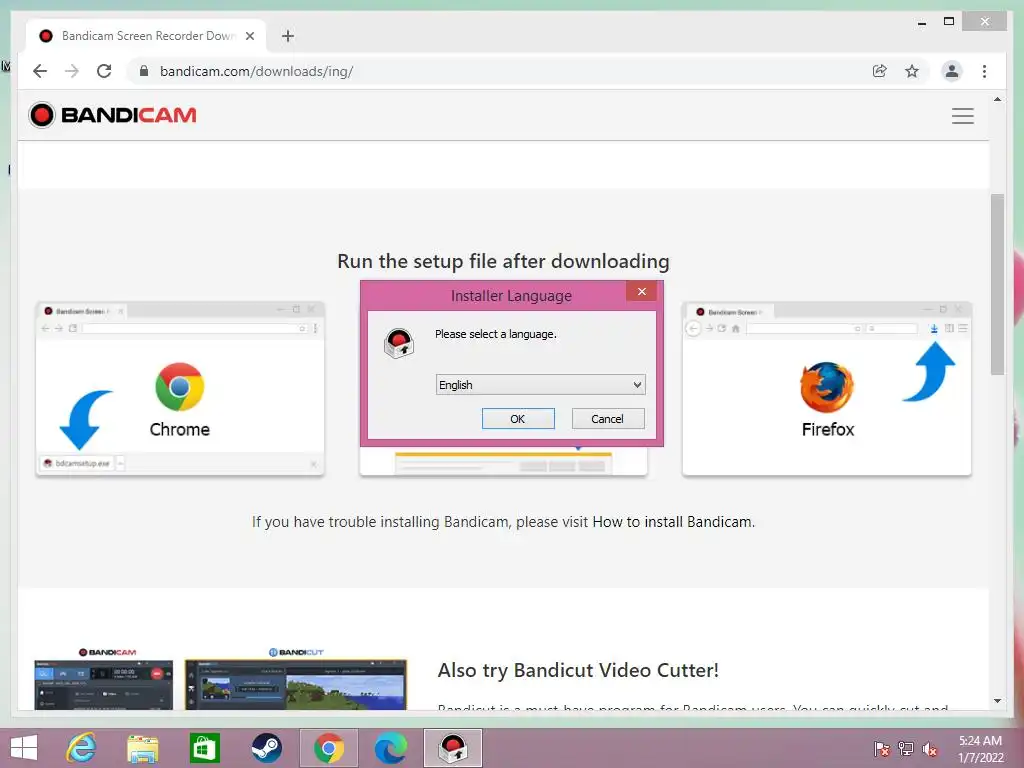Click the Chrome download instruction image

click(x=180, y=389)
